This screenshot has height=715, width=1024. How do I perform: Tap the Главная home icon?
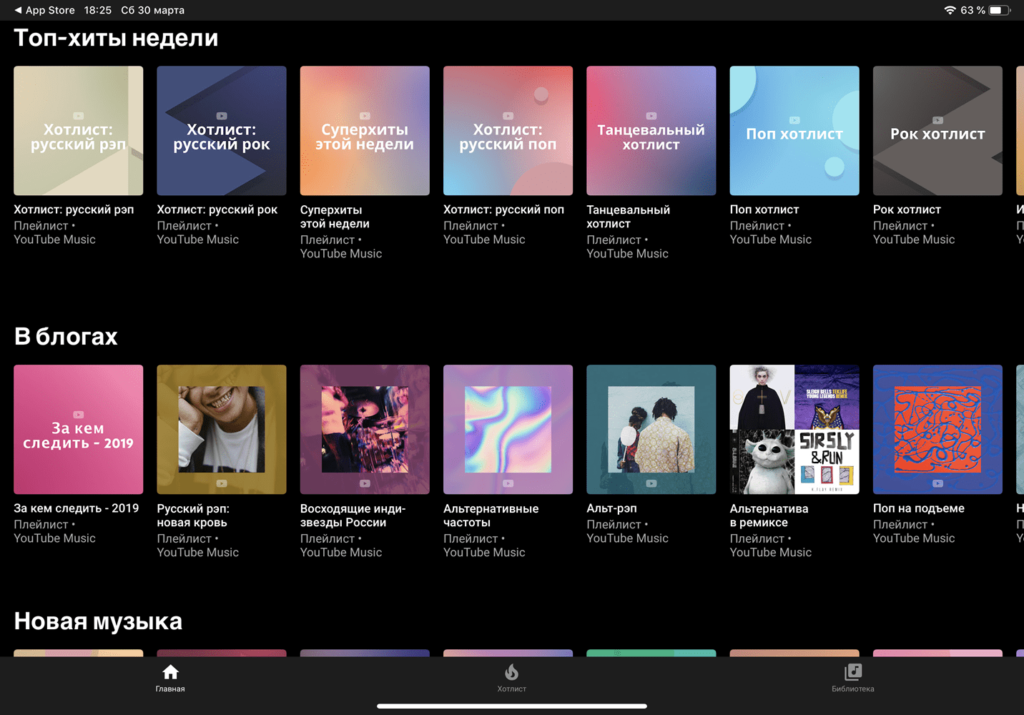click(x=170, y=673)
